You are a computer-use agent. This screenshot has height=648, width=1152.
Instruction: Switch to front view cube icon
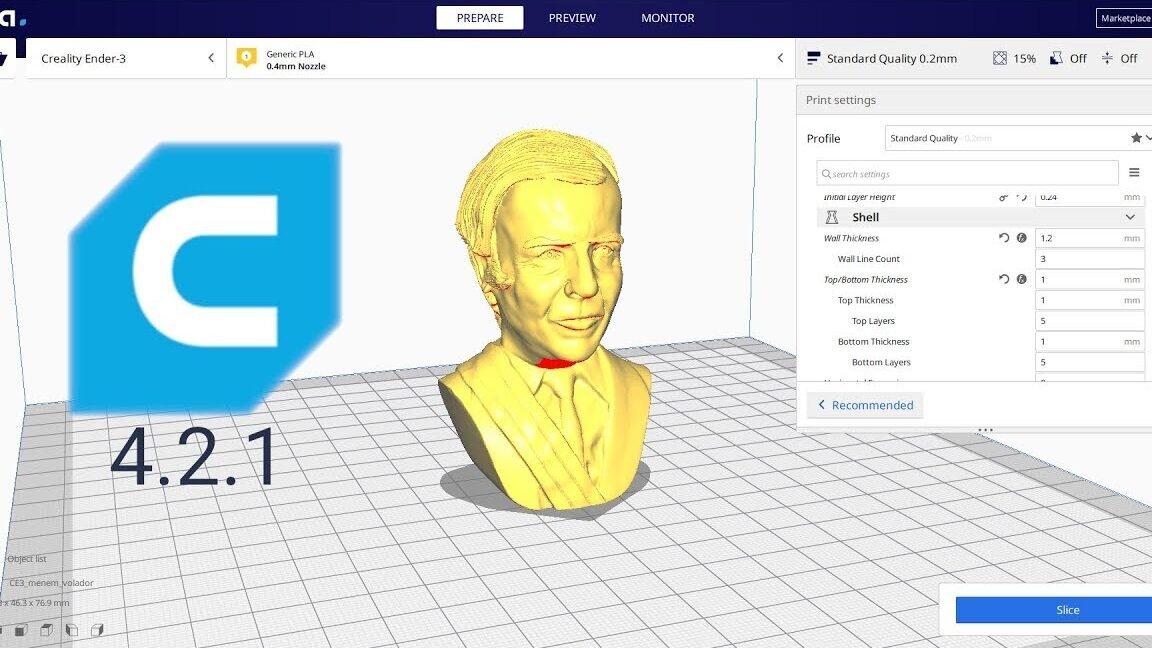click(x=21, y=630)
